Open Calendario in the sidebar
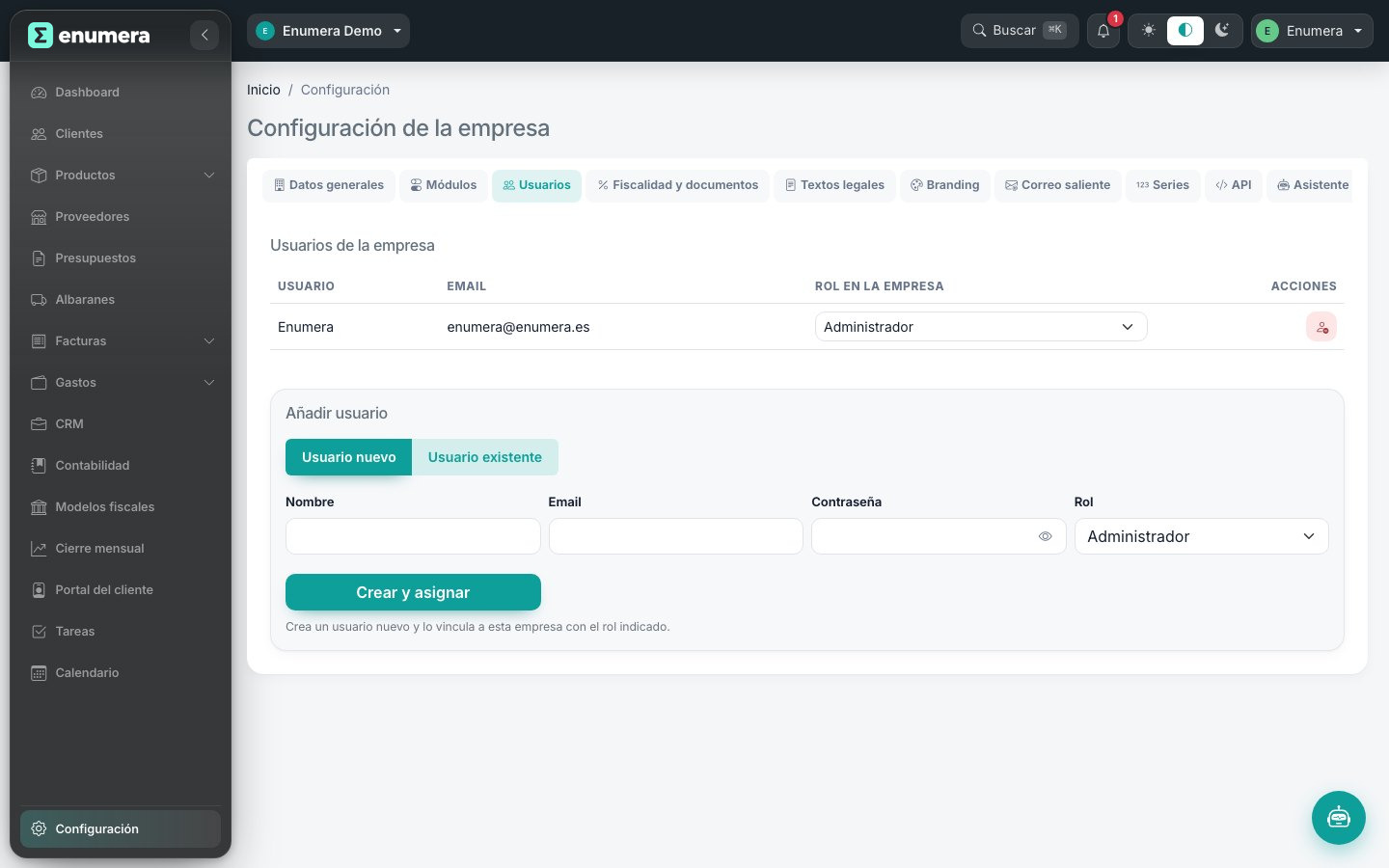1389x868 pixels. tap(121, 673)
